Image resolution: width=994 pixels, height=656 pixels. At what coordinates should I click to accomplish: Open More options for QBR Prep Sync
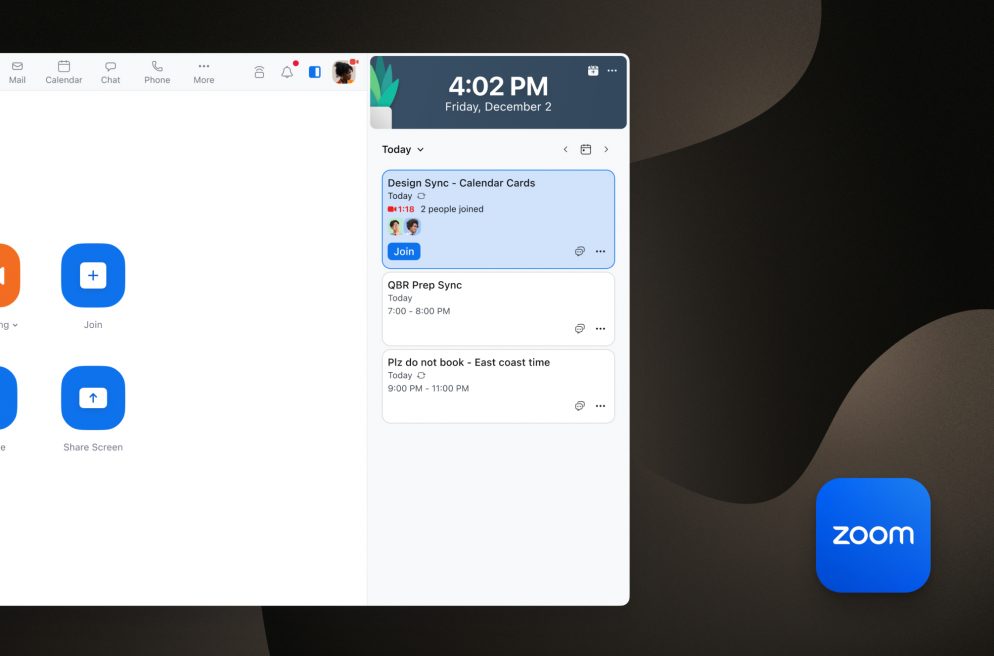(600, 329)
